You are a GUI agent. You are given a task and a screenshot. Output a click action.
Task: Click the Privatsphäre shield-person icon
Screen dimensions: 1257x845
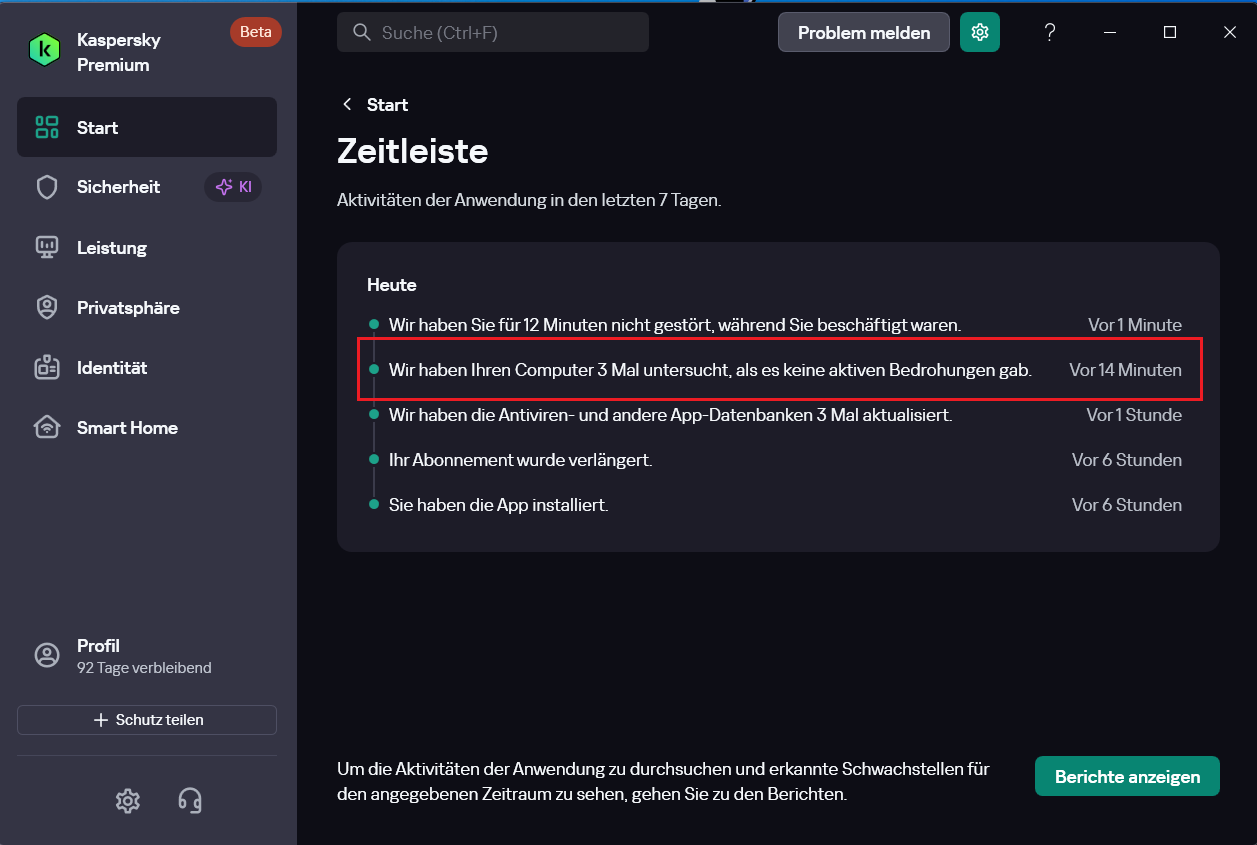coord(47,307)
